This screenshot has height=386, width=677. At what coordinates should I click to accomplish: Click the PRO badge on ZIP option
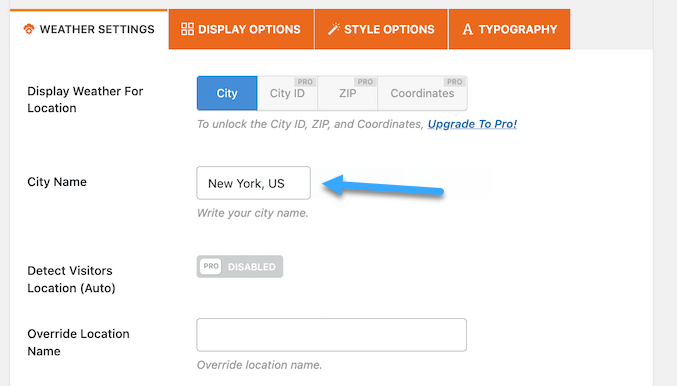tap(365, 82)
